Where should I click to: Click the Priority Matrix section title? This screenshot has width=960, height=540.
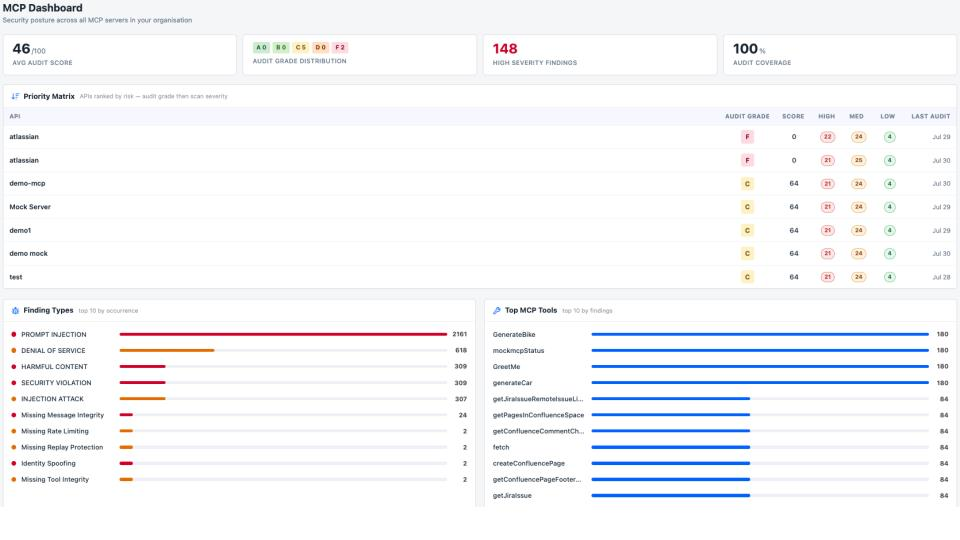(x=49, y=96)
